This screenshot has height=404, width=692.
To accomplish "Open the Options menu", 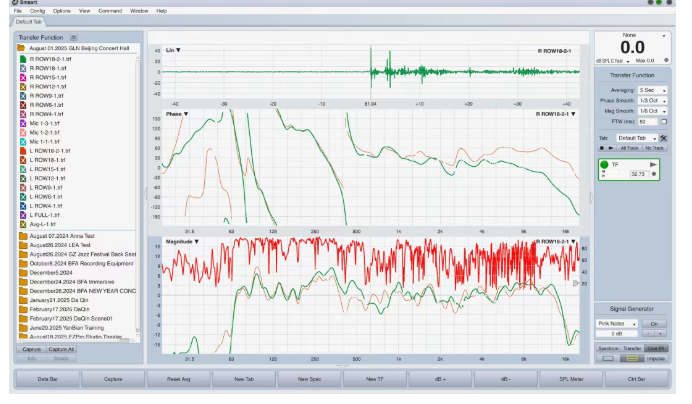I will 62,11.
